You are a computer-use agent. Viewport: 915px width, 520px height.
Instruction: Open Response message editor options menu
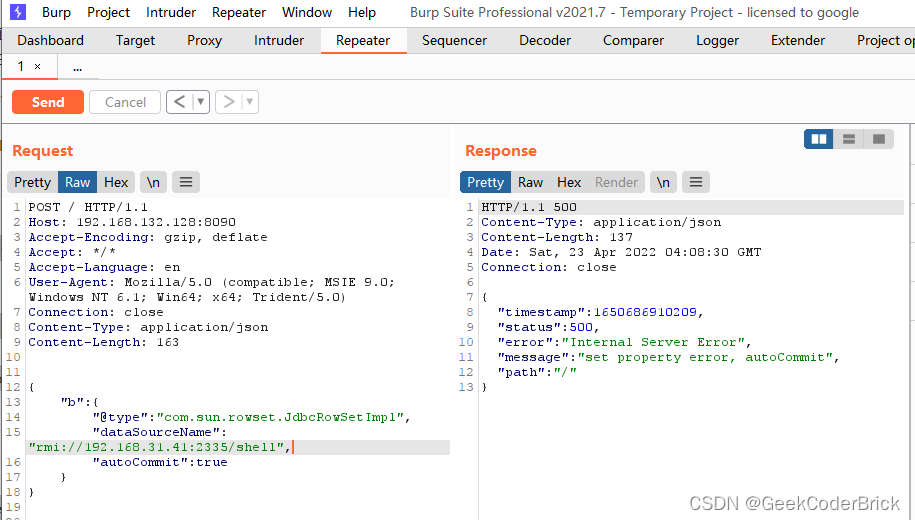(696, 182)
